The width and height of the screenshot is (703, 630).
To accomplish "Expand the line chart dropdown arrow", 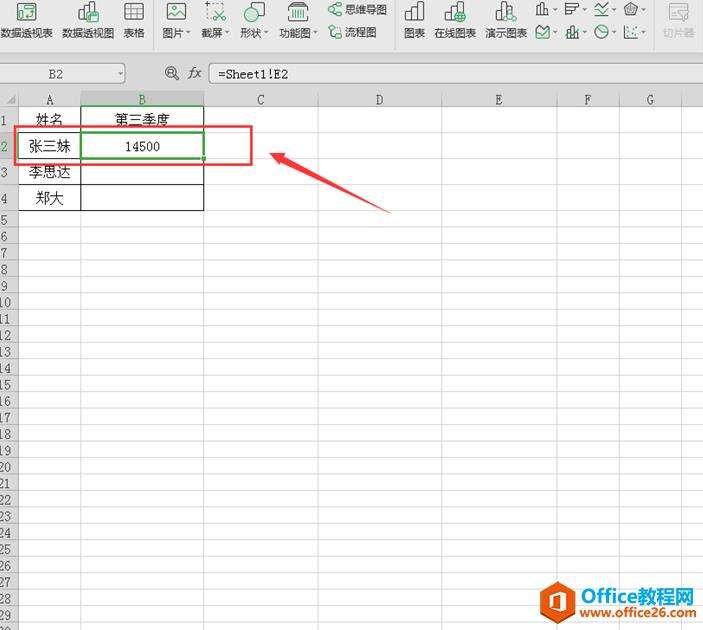I will 614,9.
